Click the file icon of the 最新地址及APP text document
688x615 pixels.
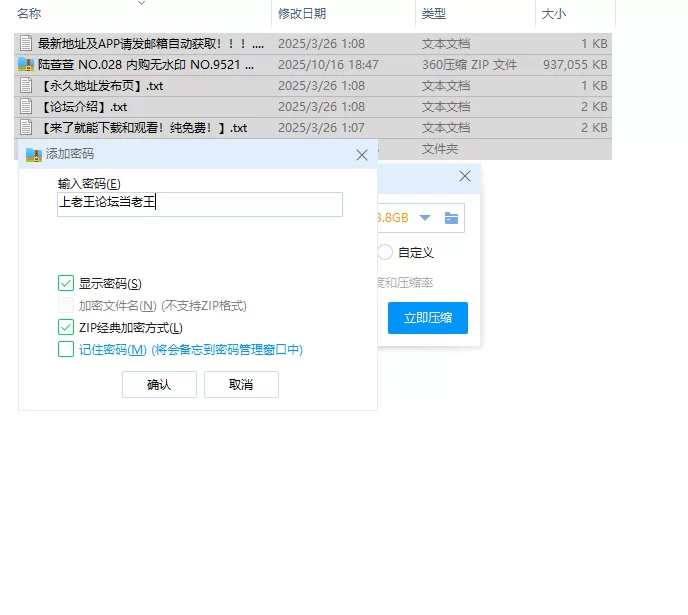click(x=26, y=44)
